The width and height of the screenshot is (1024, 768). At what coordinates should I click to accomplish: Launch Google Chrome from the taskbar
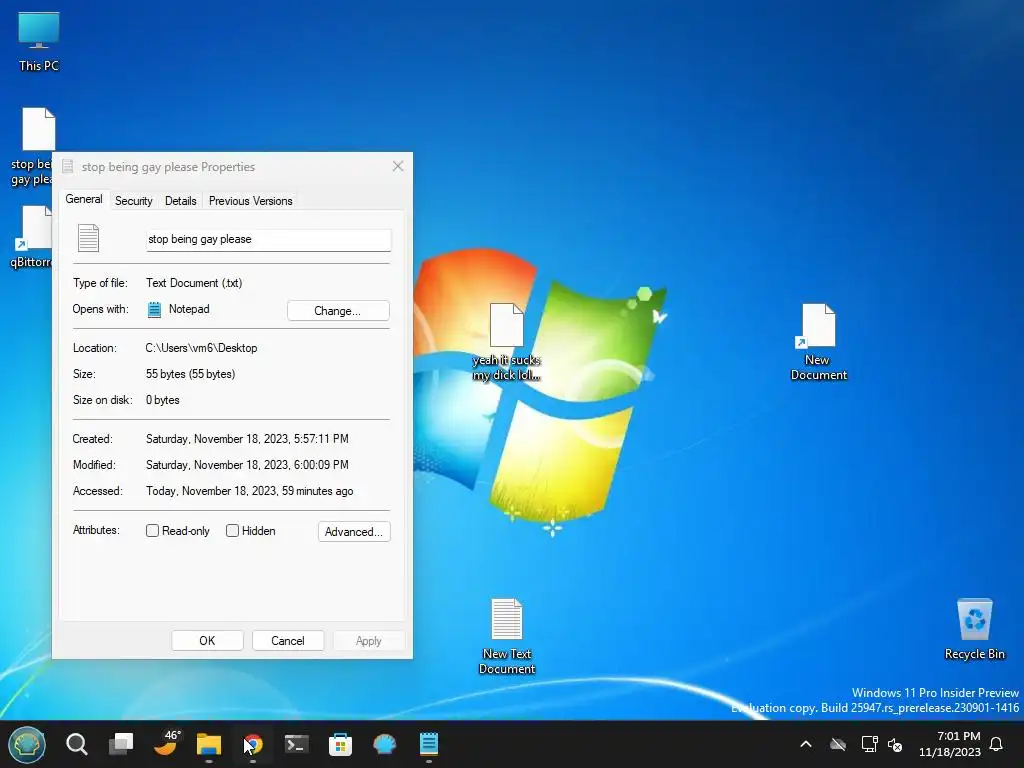[253, 744]
